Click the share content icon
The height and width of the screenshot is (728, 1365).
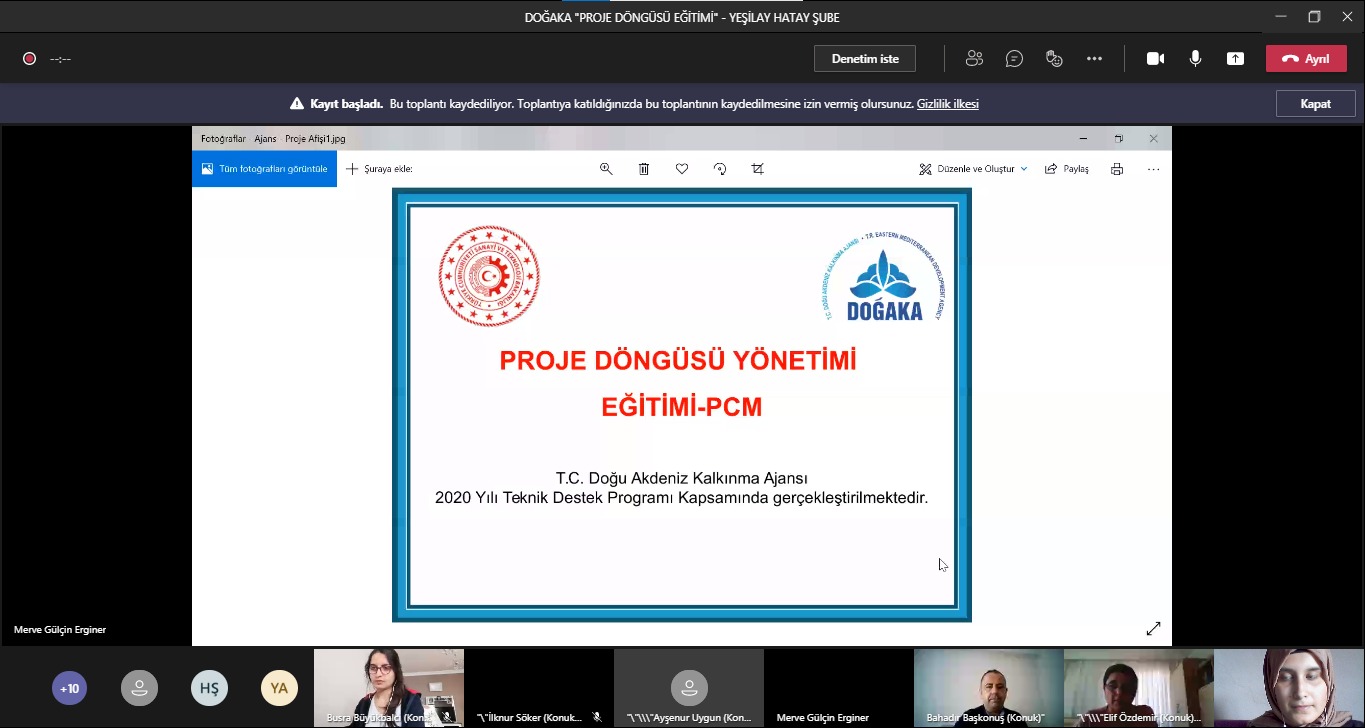(x=1235, y=59)
